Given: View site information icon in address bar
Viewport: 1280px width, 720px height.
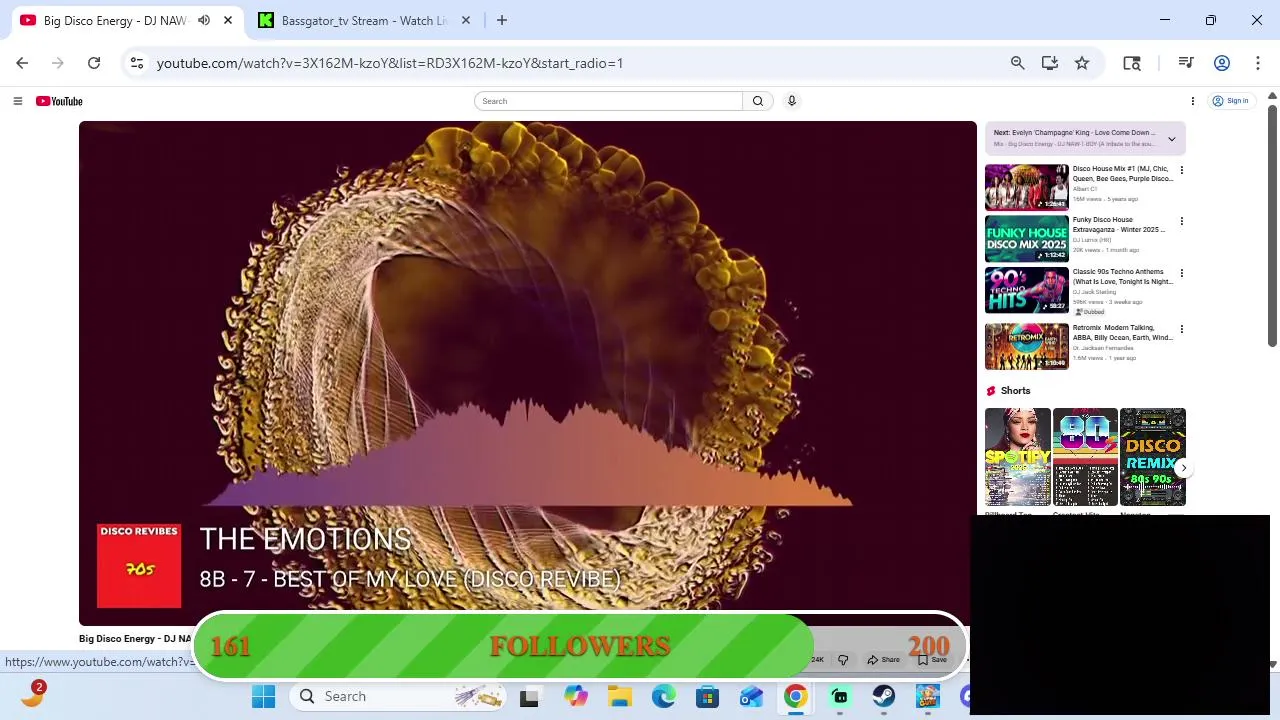Looking at the screenshot, I should 137,63.
